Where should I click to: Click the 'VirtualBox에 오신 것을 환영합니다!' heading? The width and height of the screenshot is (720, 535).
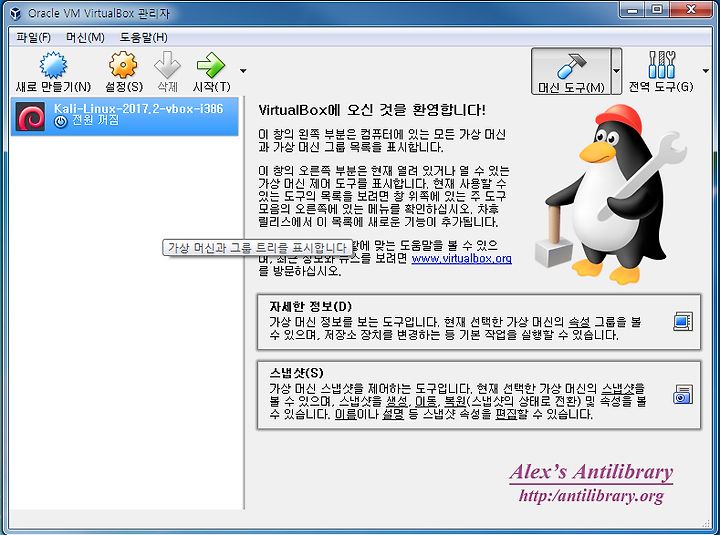coord(372,110)
